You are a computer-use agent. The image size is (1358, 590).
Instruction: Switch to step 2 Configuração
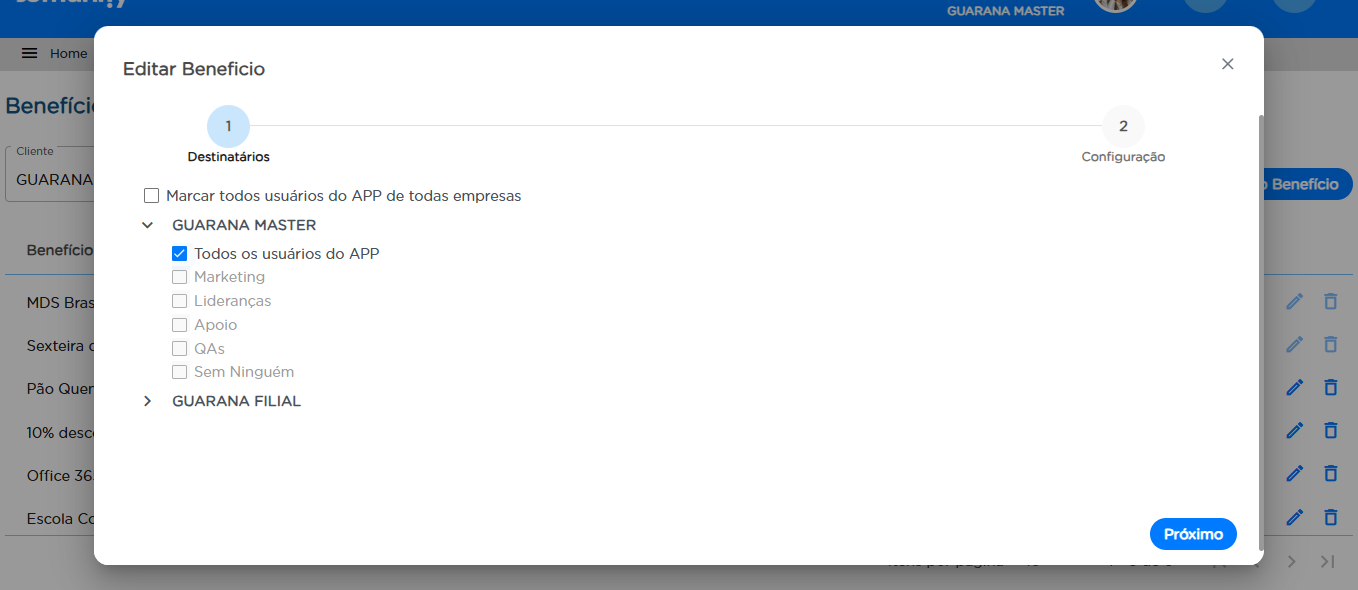click(x=1123, y=127)
